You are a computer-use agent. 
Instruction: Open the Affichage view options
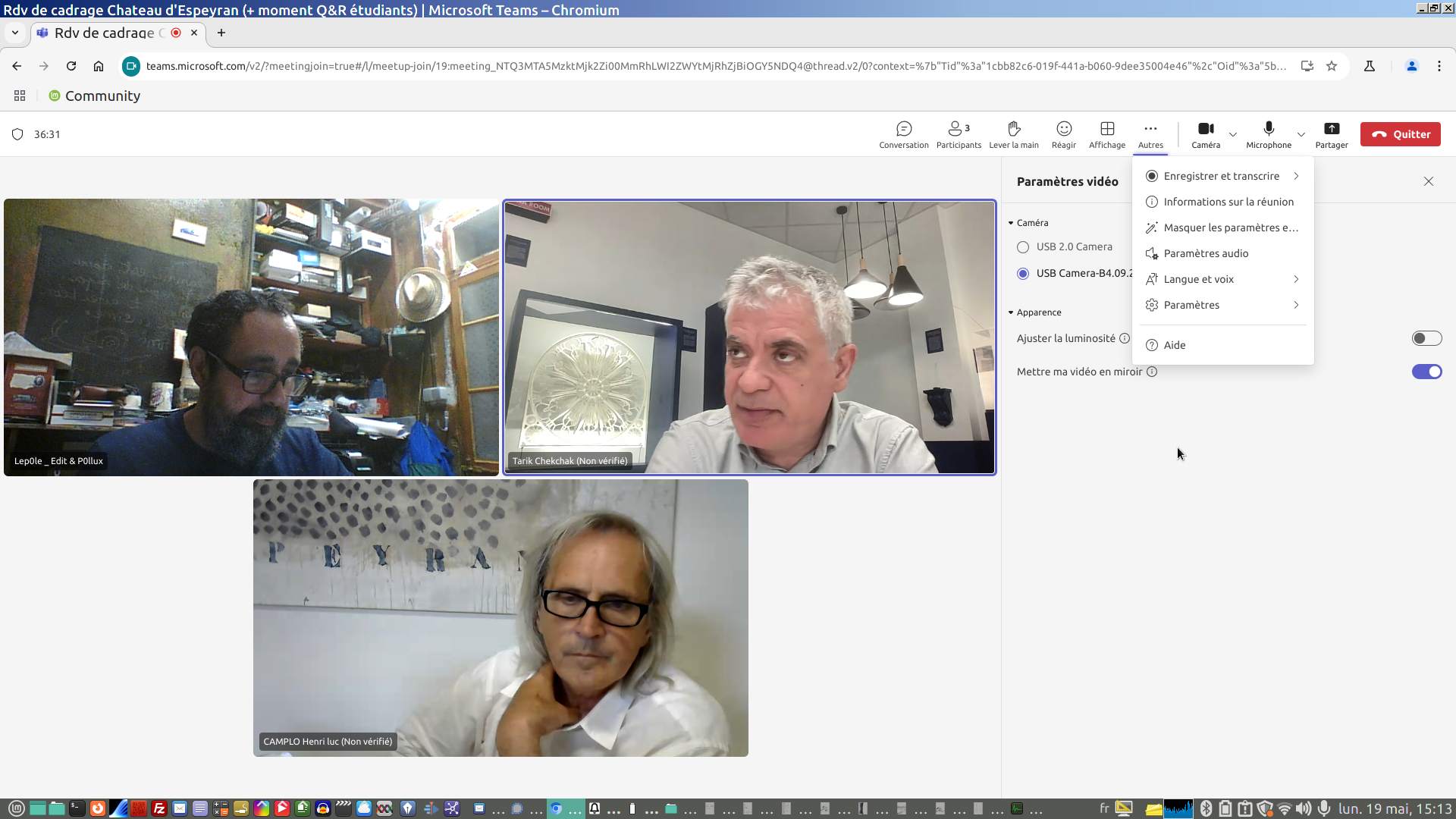coord(1107,133)
